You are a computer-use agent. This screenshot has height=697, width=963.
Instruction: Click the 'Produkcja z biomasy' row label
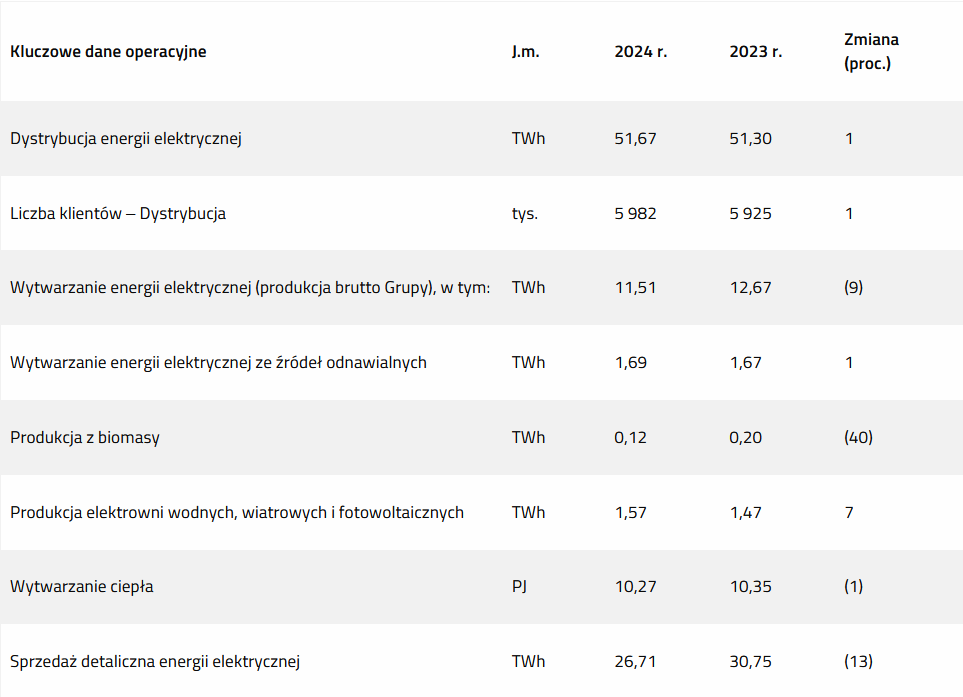click(85, 438)
